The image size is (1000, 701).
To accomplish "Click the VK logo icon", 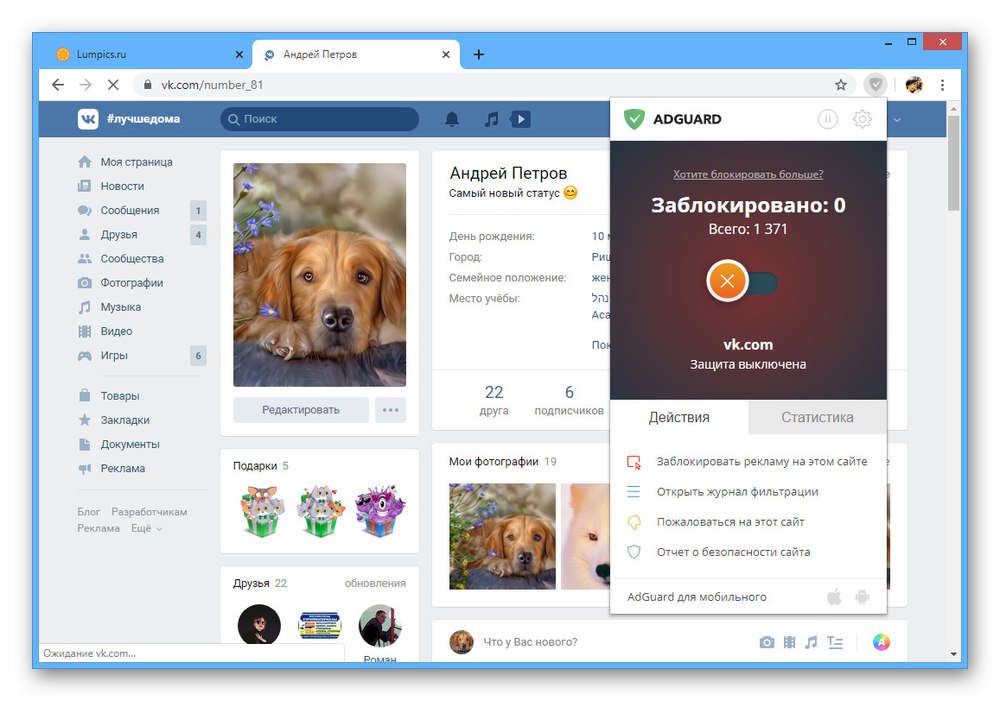I will [88, 119].
